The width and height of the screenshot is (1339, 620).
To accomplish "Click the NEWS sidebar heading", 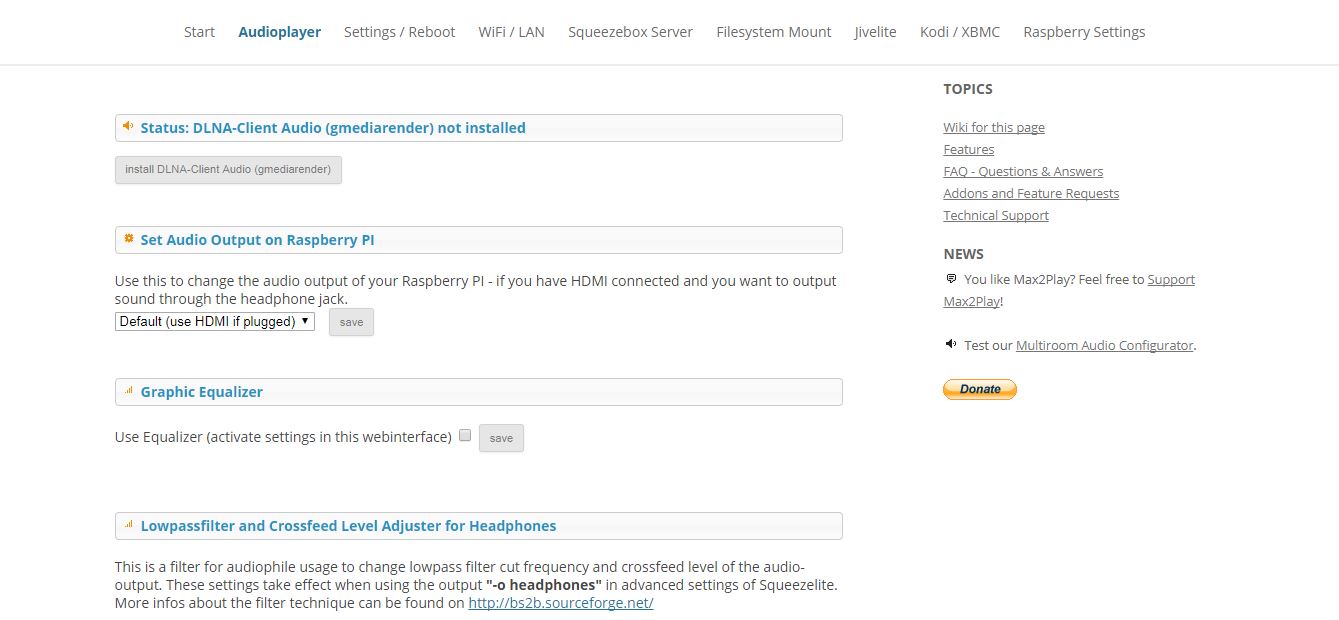I will click(963, 254).
